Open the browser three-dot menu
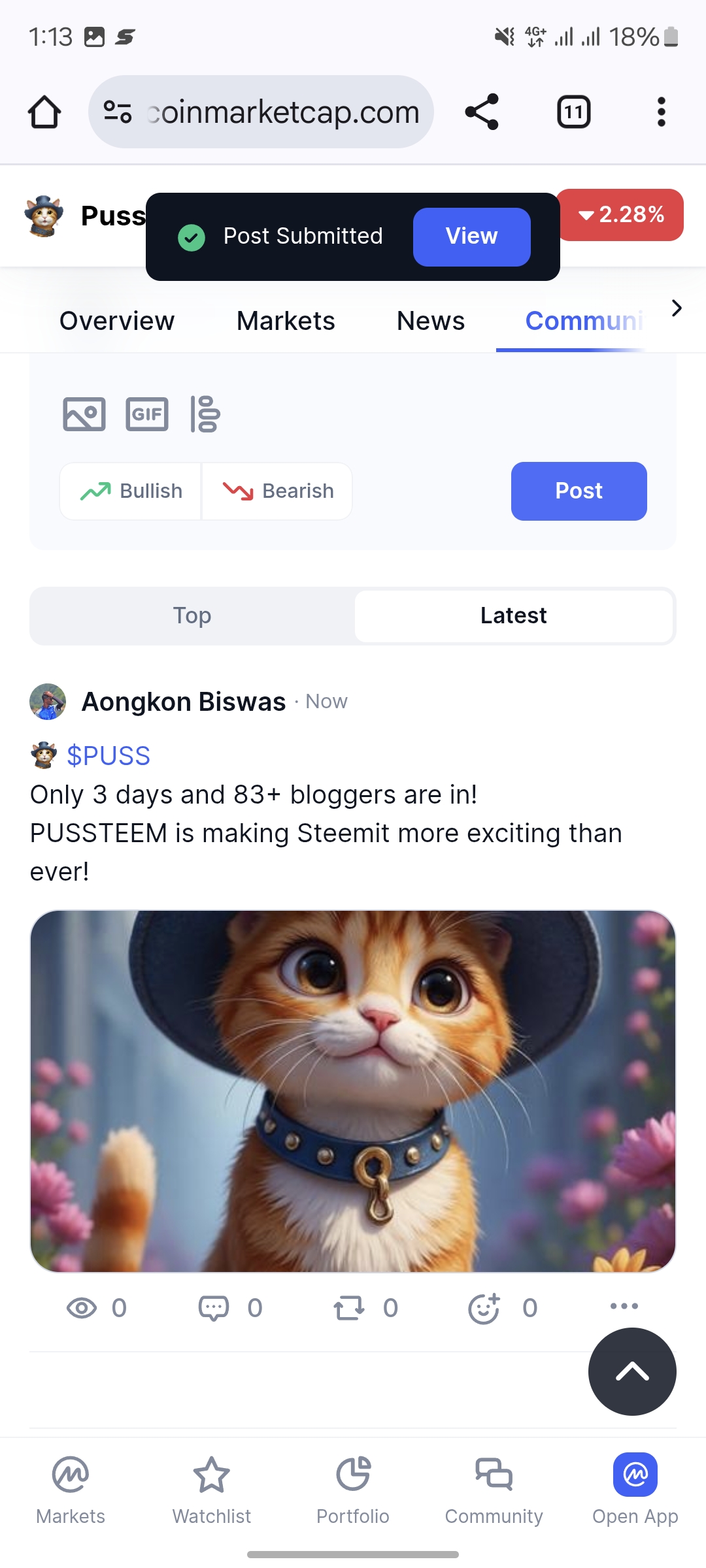This screenshot has width=706, height=1568. pos(662,112)
